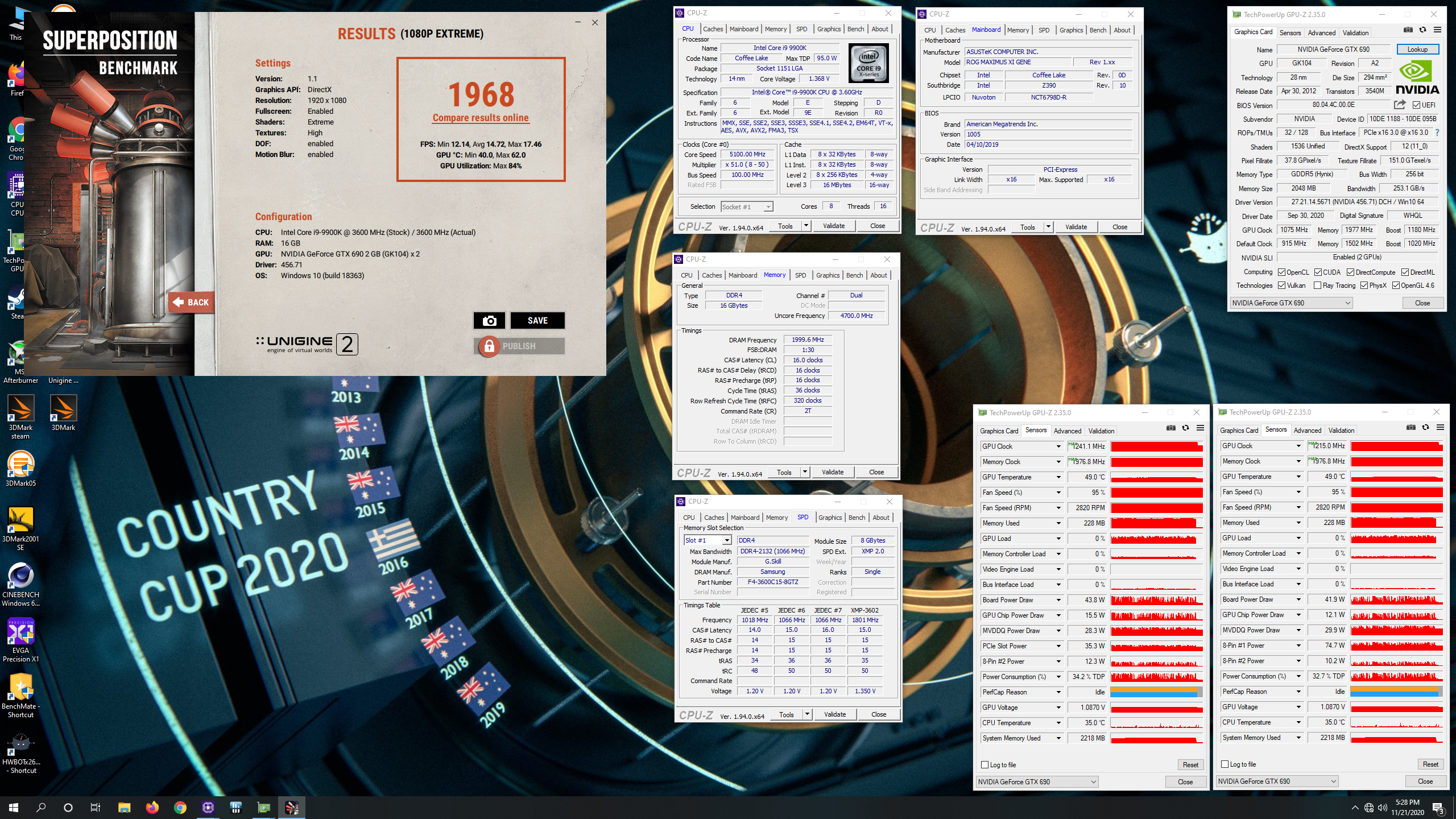This screenshot has width=1456, height=819.
Task: Click the camera screenshot button in Superposition results
Action: point(489,321)
